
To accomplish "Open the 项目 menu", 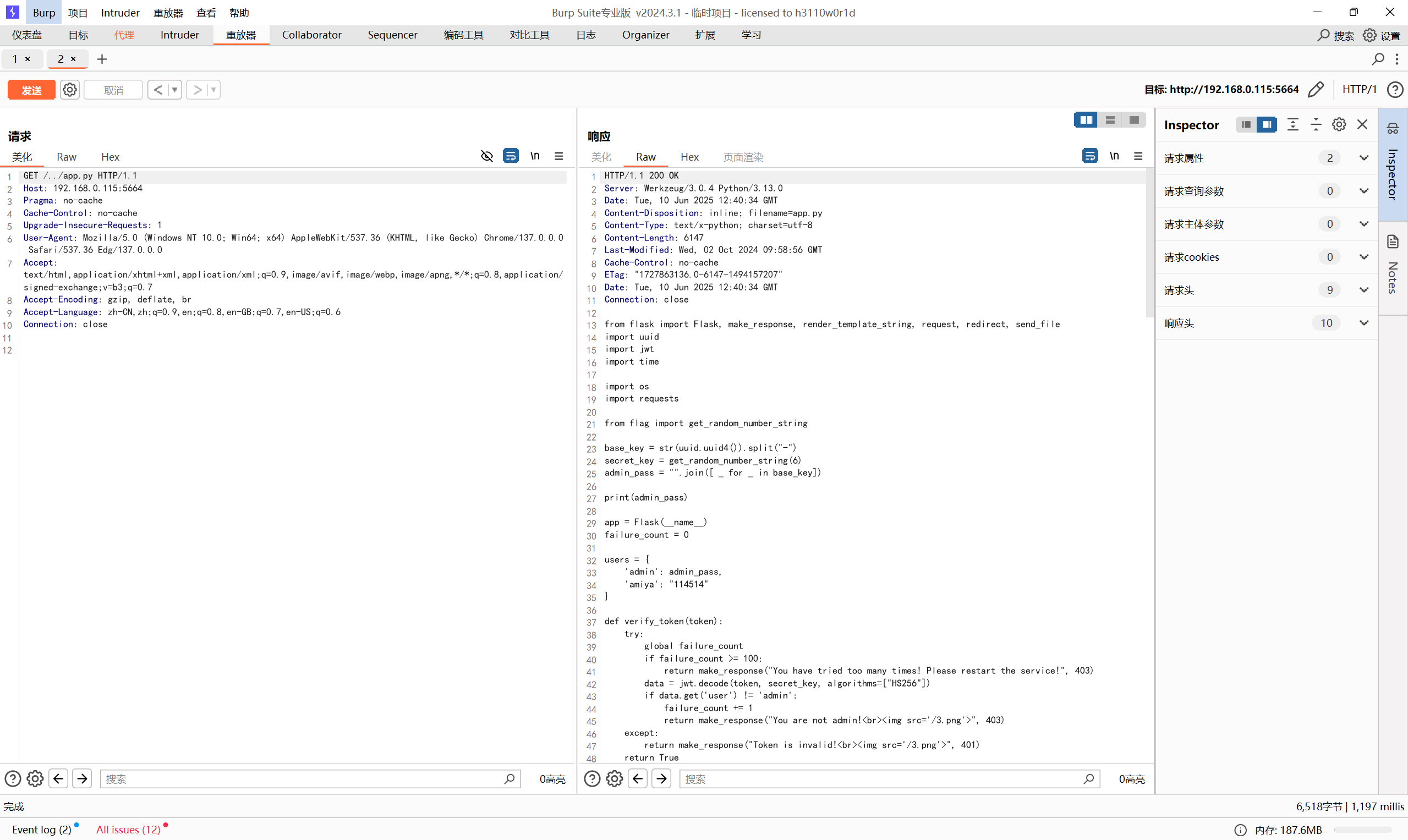I will click(x=78, y=13).
